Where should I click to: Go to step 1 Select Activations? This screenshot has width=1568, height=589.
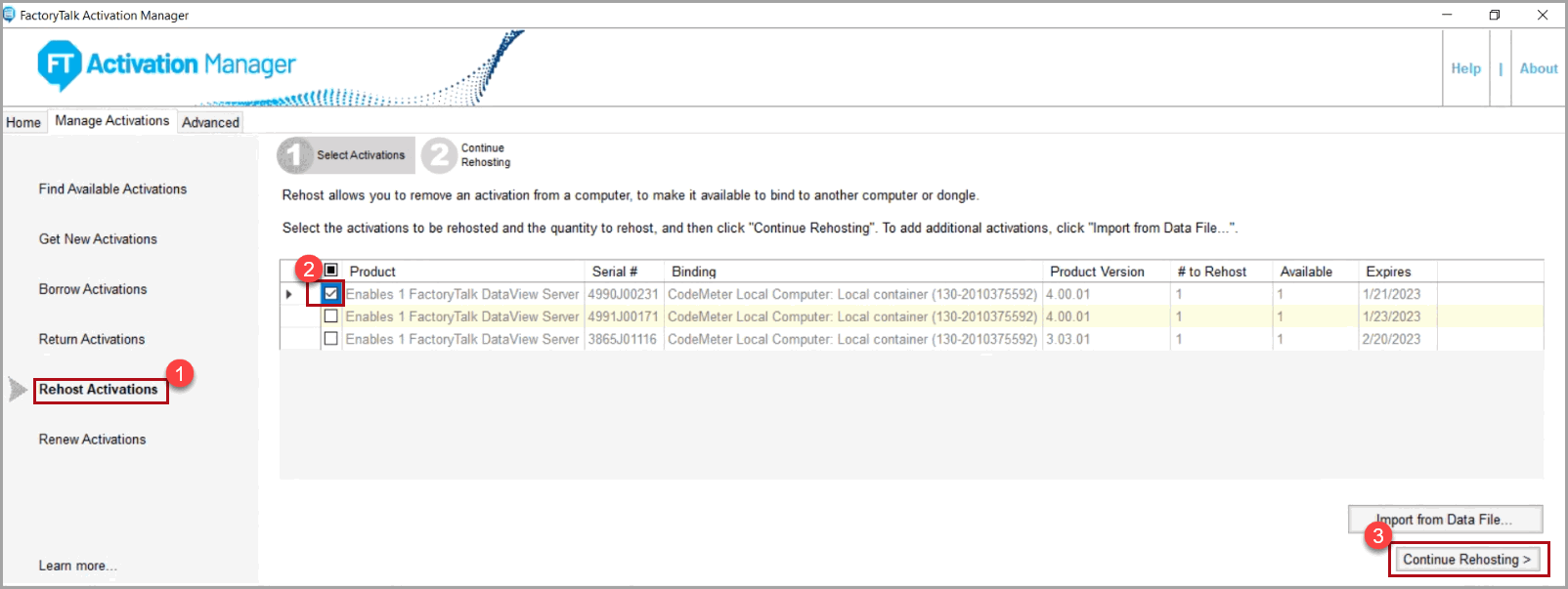click(346, 155)
